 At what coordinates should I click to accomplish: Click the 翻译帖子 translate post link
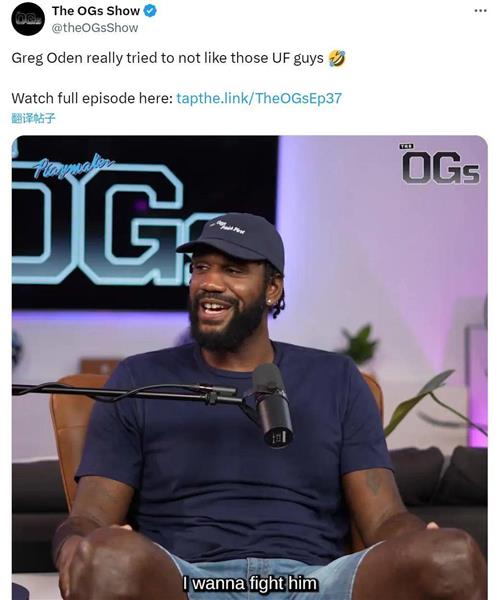(x=33, y=118)
